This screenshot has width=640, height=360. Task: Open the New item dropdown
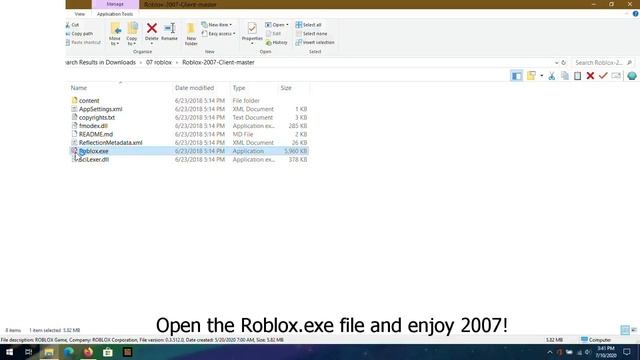pyautogui.click(x=217, y=25)
